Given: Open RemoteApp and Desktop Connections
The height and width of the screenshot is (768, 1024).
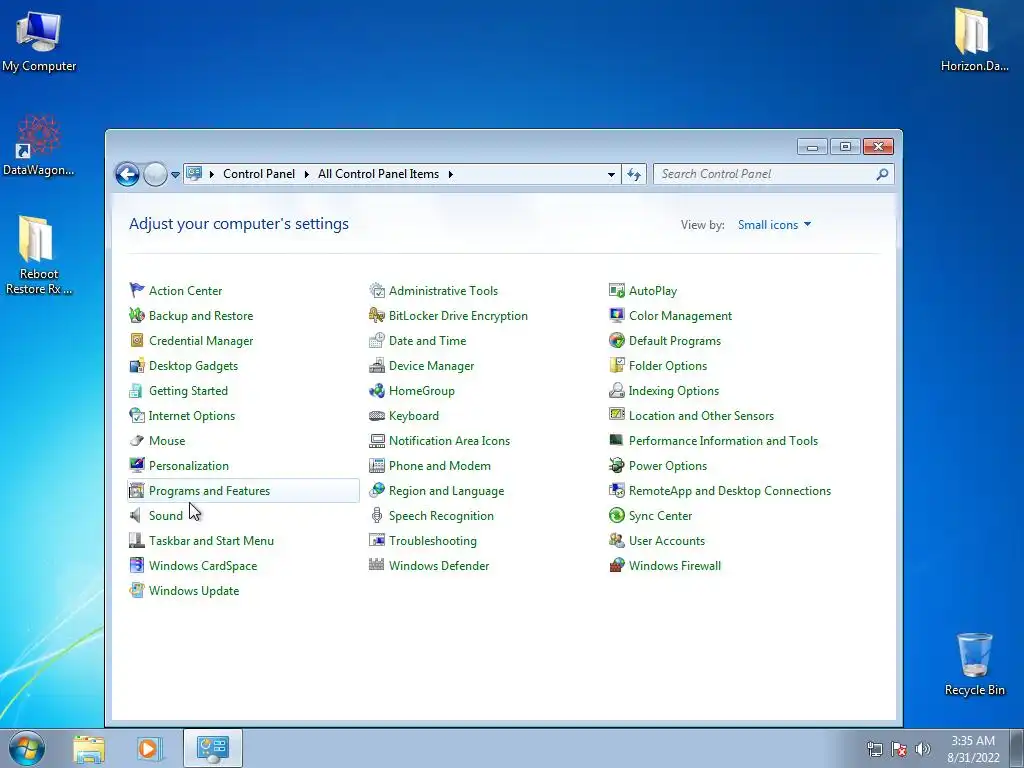Looking at the screenshot, I should click(x=729, y=490).
